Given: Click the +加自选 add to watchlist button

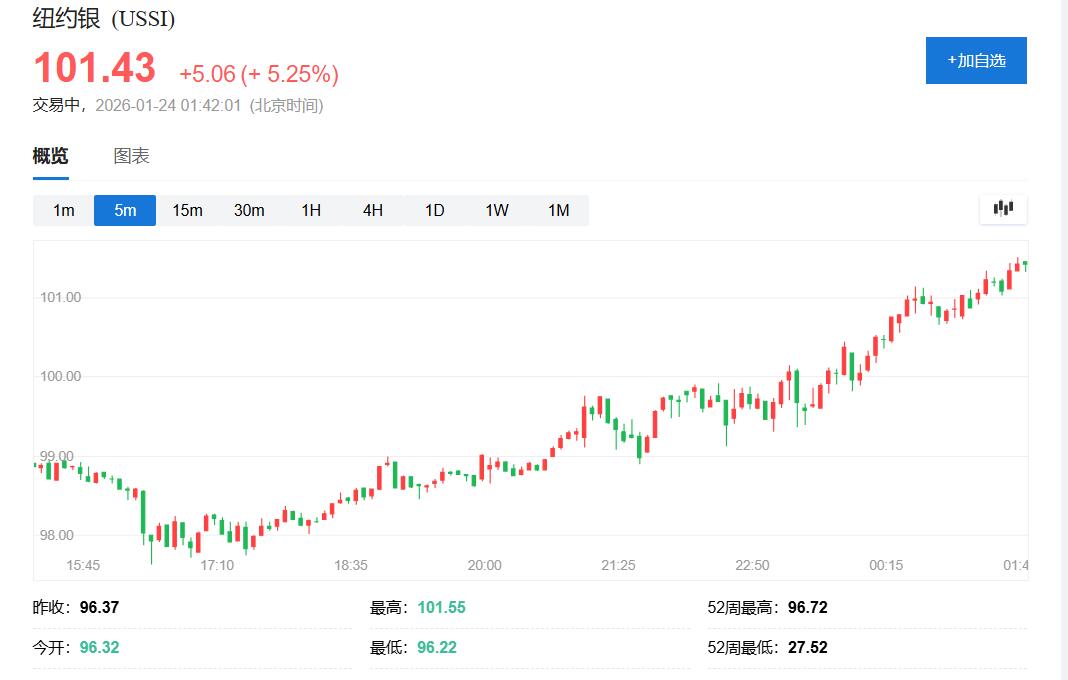Looking at the screenshot, I should pos(976,61).
